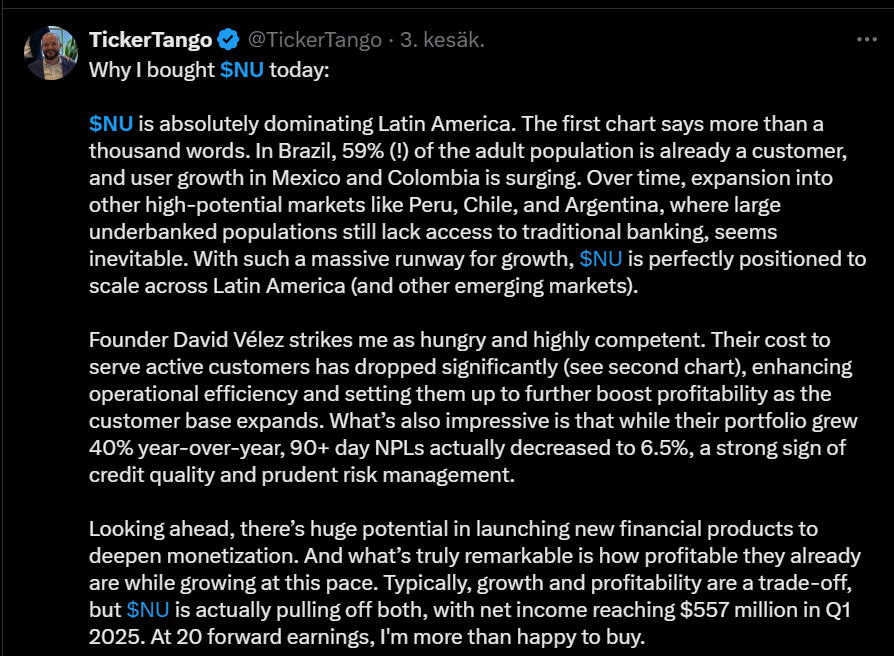
Task: Click 'credit quality and prudent risk management' line
Action: pyautogui.click(x=302, y=475)
